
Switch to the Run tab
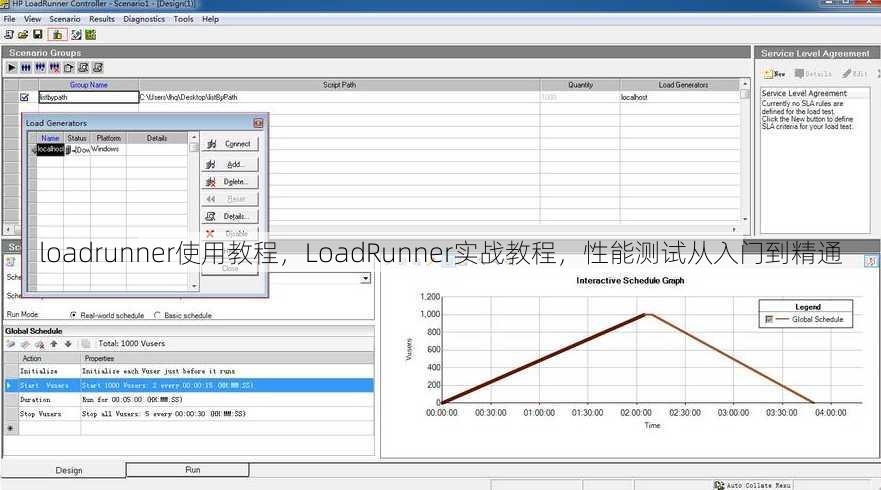click(188, 470)
